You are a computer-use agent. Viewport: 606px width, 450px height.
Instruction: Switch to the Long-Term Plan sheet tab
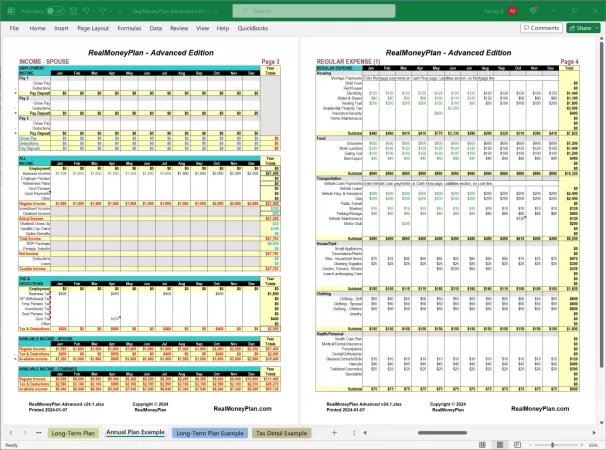point(74,432)
